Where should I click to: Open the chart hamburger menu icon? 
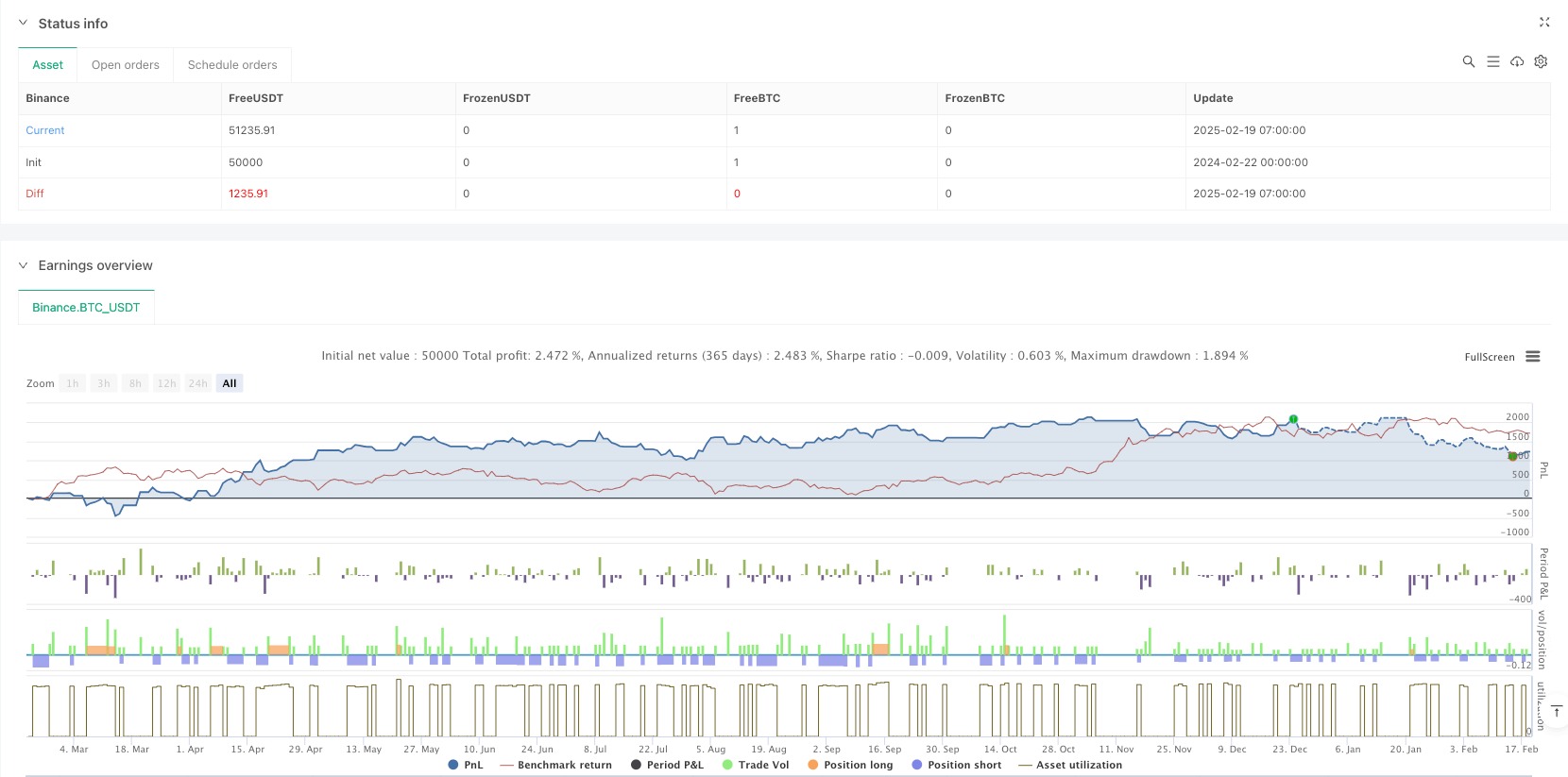pos(1533,357)
